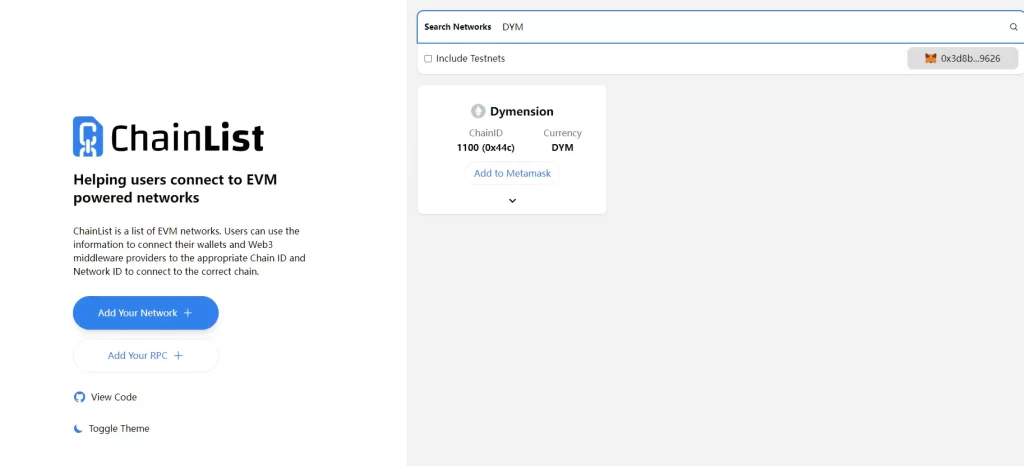Click the Include Testnets label text
This screenshot has width=1024, height=466.
coord(470,58)
